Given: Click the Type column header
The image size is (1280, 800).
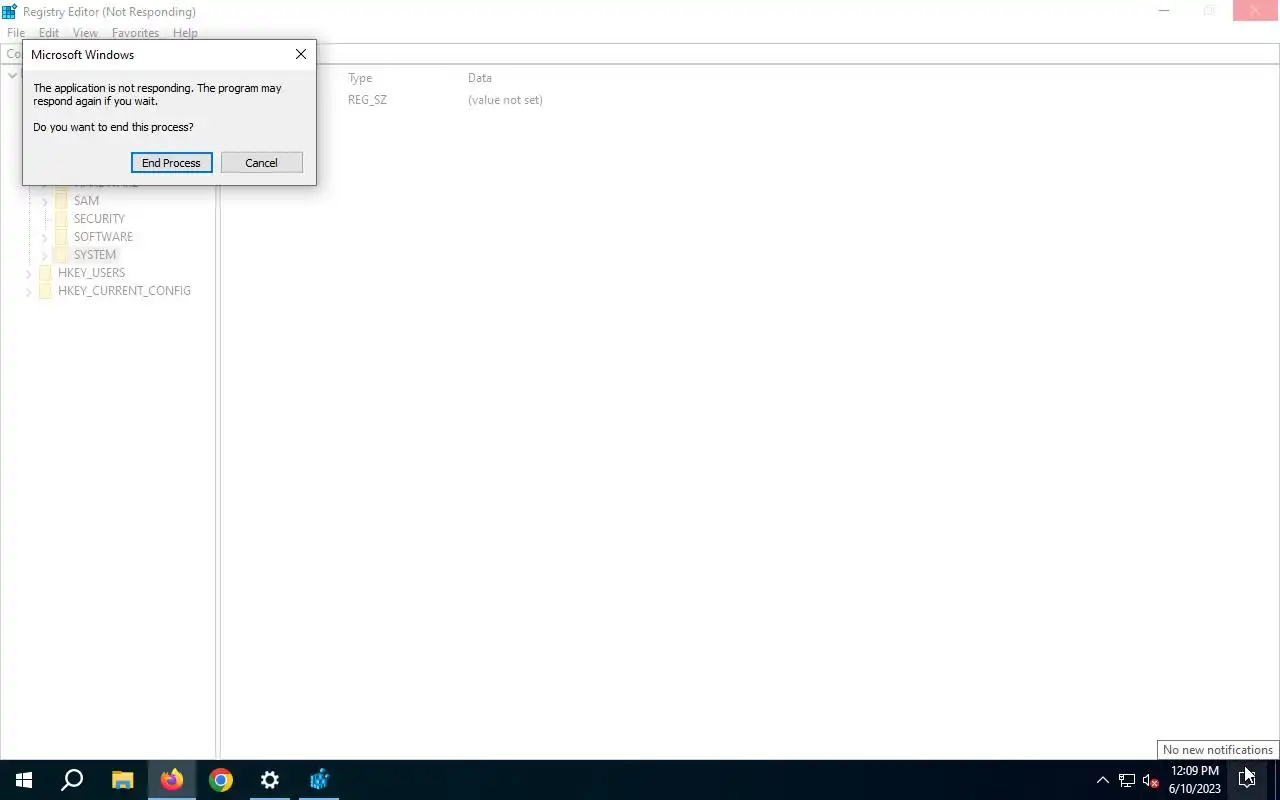Looking at the screenshot, I should (x=360, y=78).
